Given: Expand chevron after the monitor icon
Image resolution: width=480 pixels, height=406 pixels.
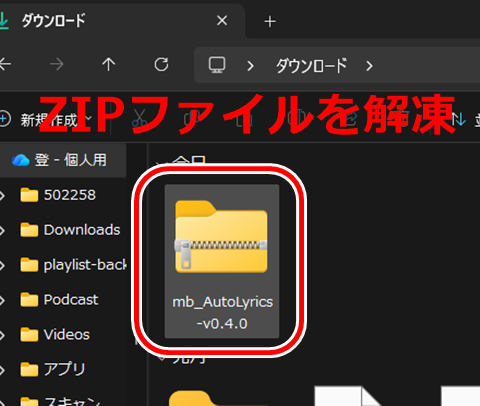Looking at the screenshot, I should click(250, 66).
